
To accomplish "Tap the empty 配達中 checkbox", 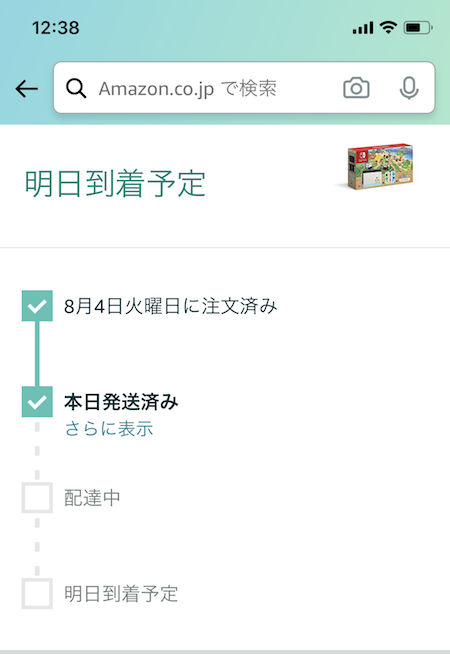I will (37, 498).
